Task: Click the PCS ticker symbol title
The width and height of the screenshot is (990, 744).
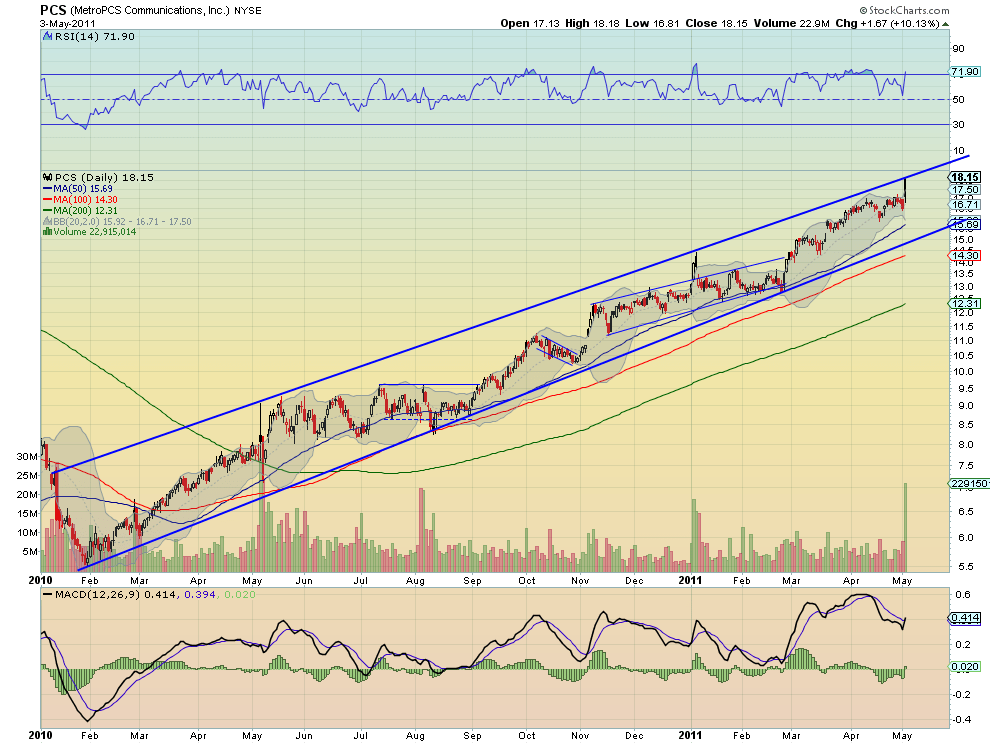Action: coord(53,10)
